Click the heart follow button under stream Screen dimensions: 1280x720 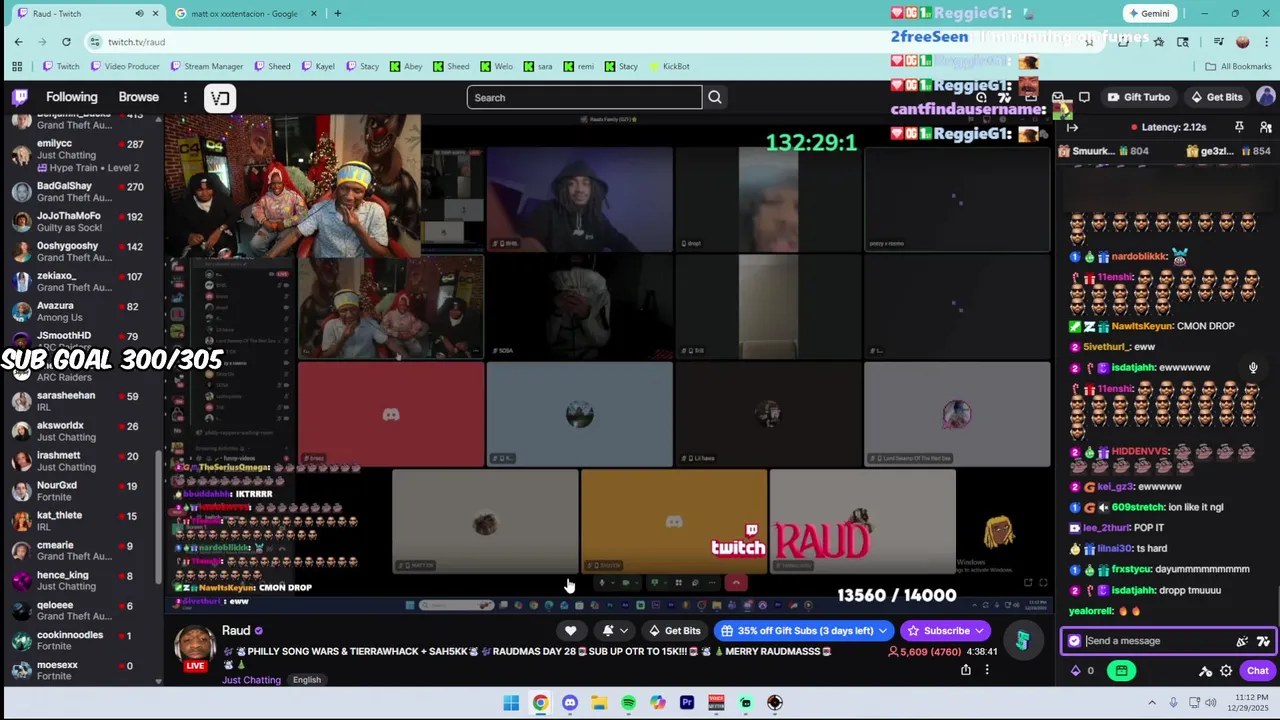click(571, 631)
